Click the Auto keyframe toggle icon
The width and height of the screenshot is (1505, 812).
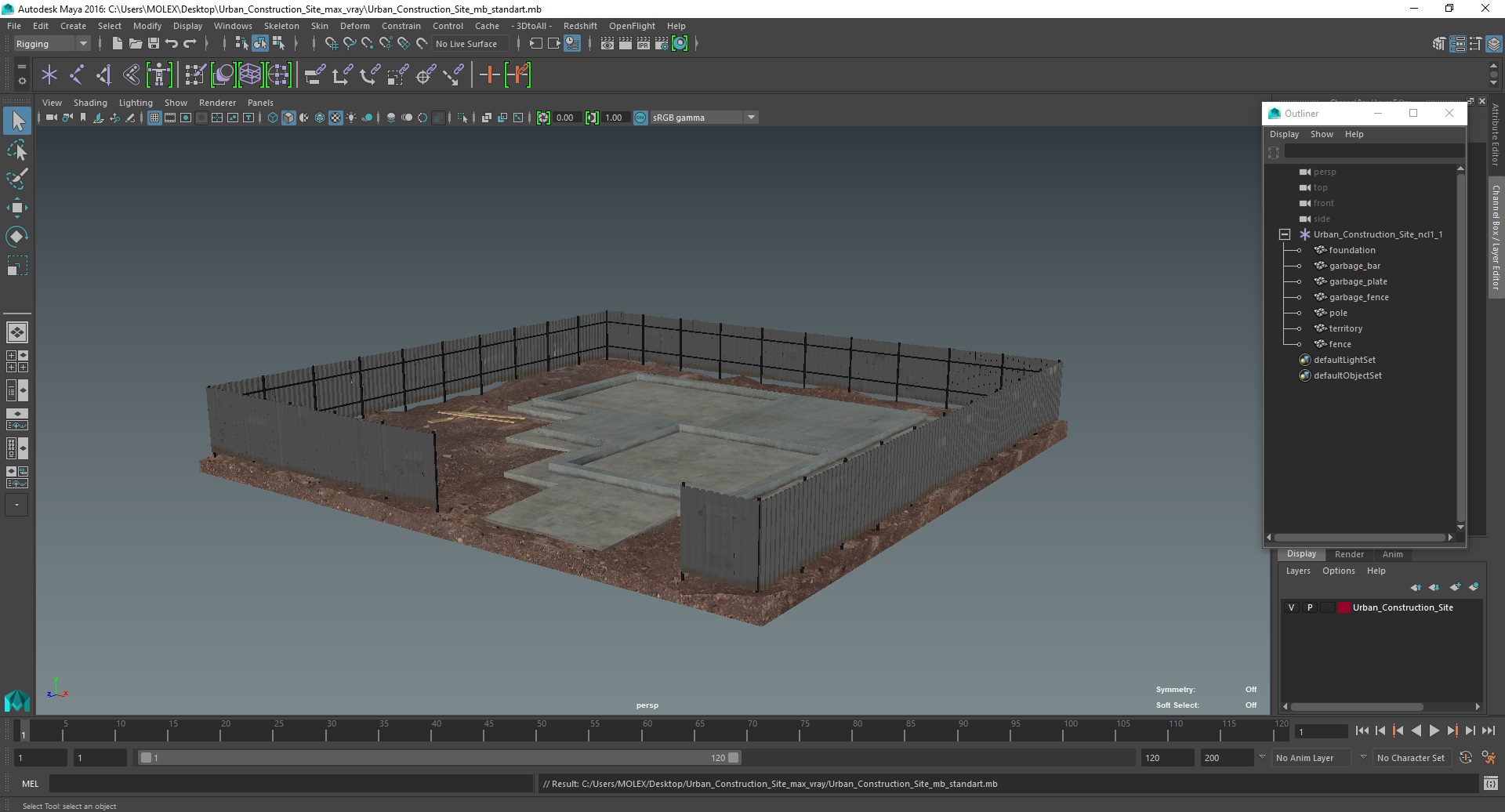1465,757
